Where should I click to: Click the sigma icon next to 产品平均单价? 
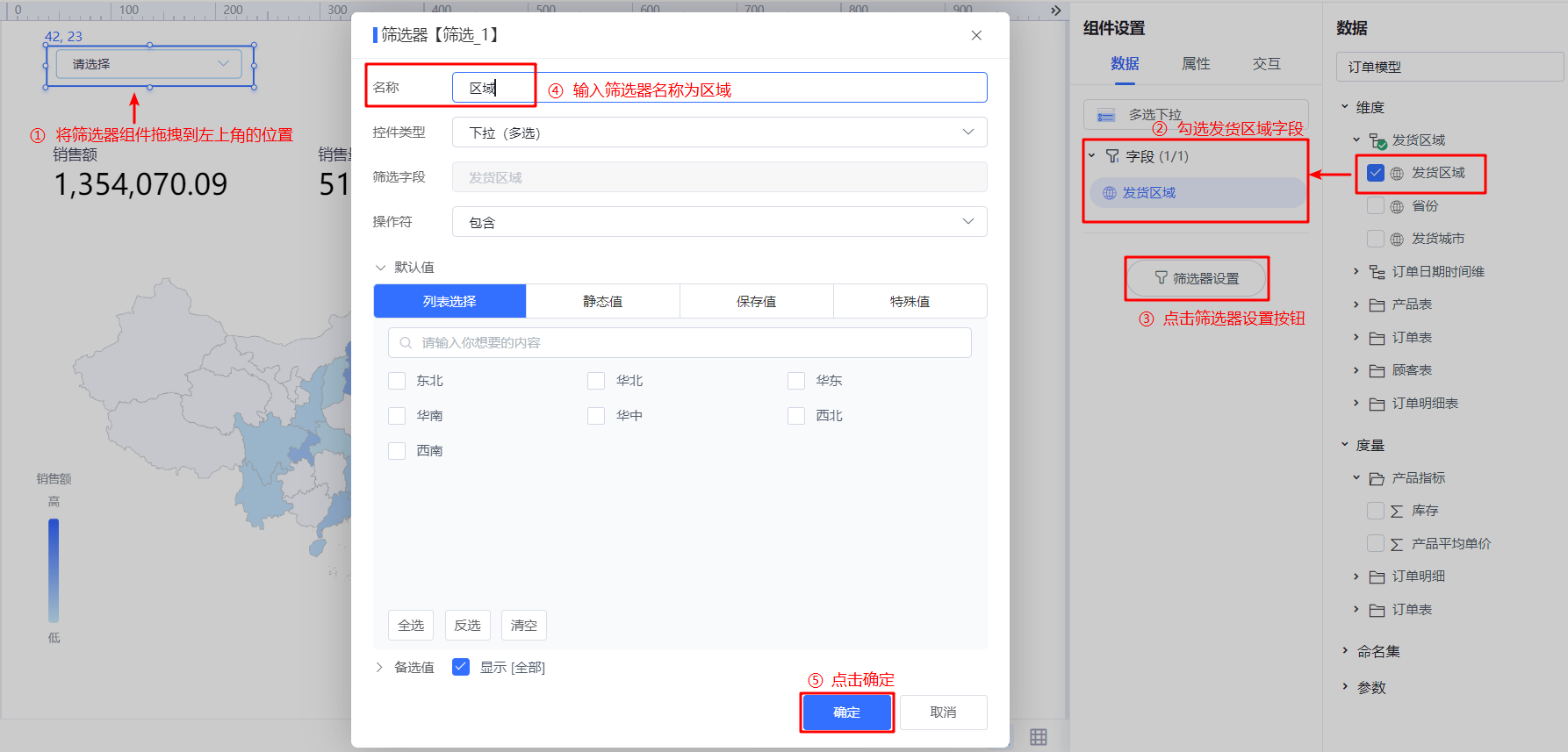pos(1397,544)
